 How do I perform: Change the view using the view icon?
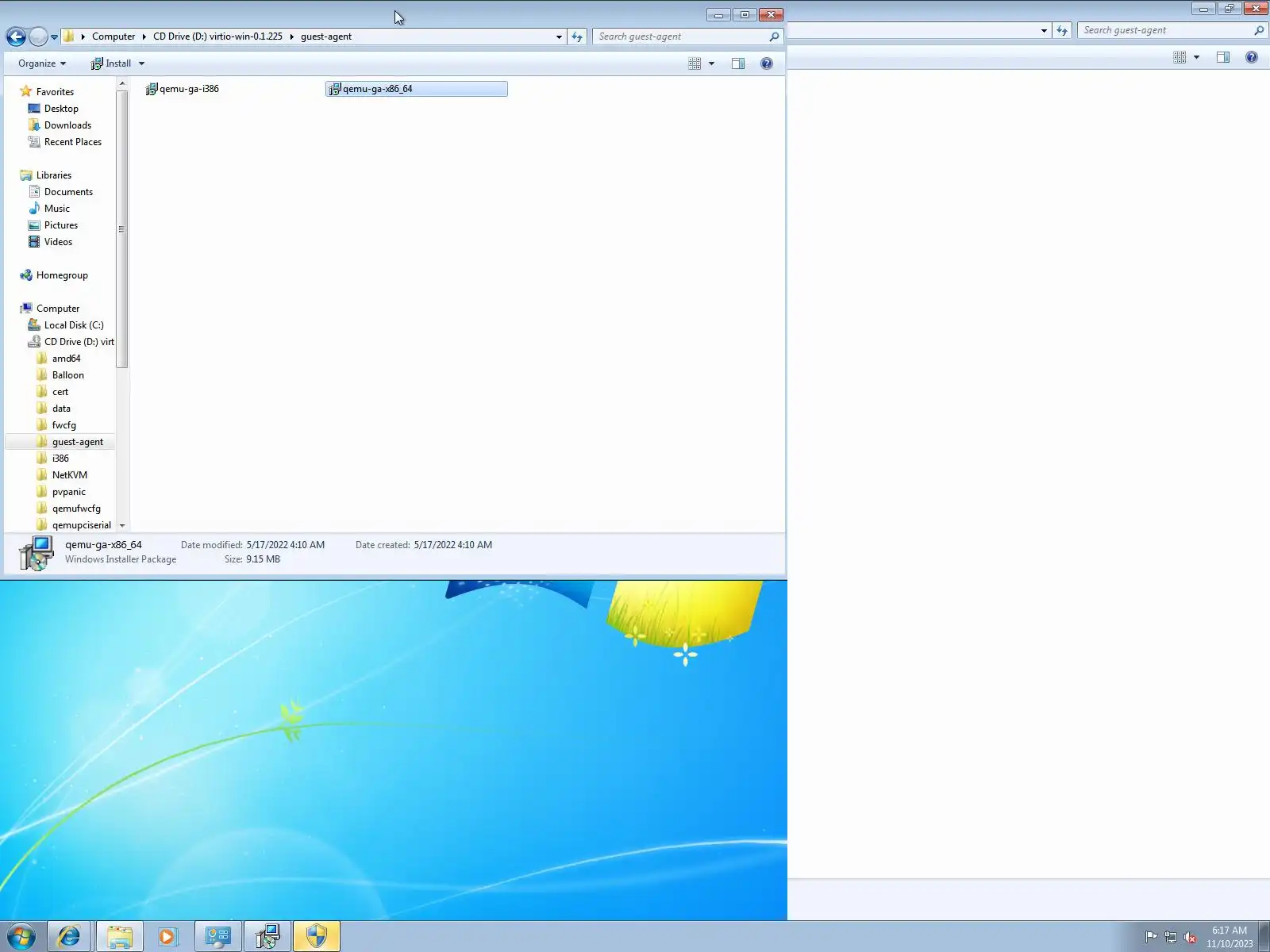click(x=695, y=63)
